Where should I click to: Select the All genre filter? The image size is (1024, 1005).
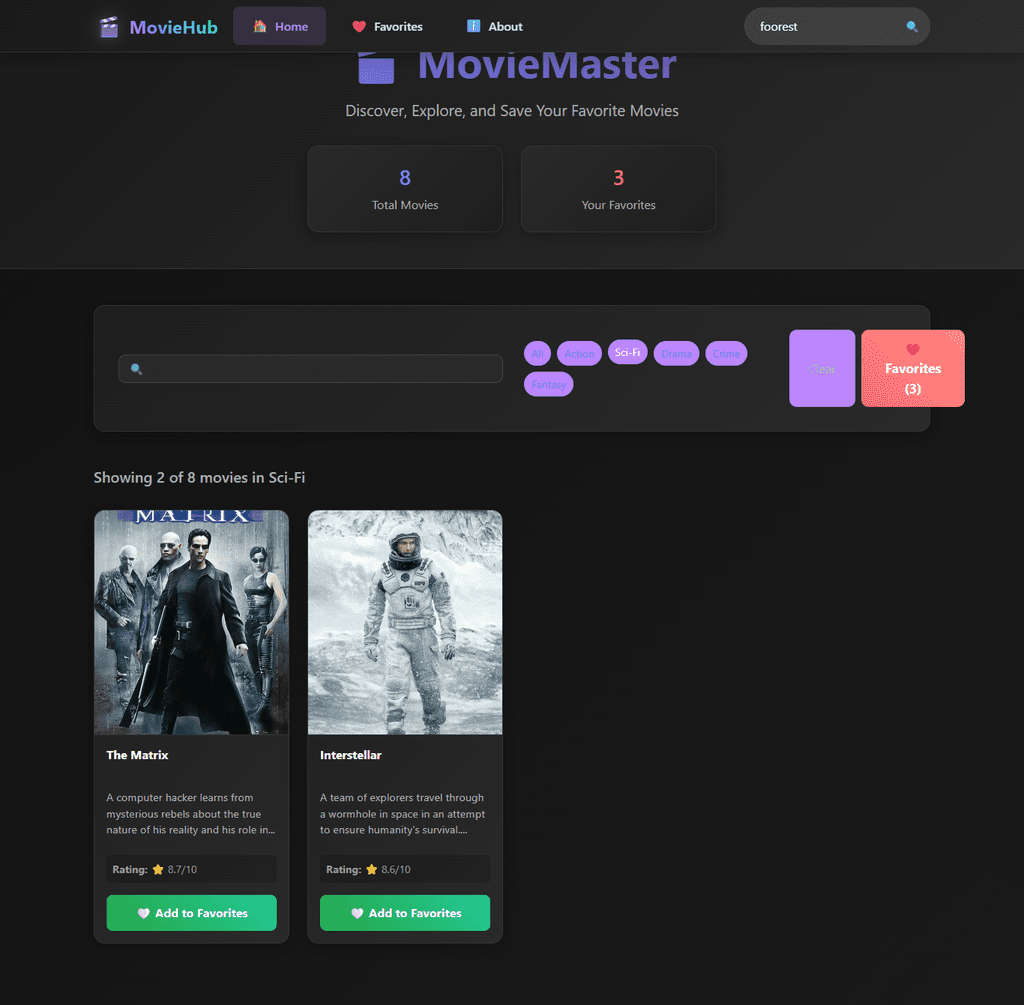click(x=537, y=354)
